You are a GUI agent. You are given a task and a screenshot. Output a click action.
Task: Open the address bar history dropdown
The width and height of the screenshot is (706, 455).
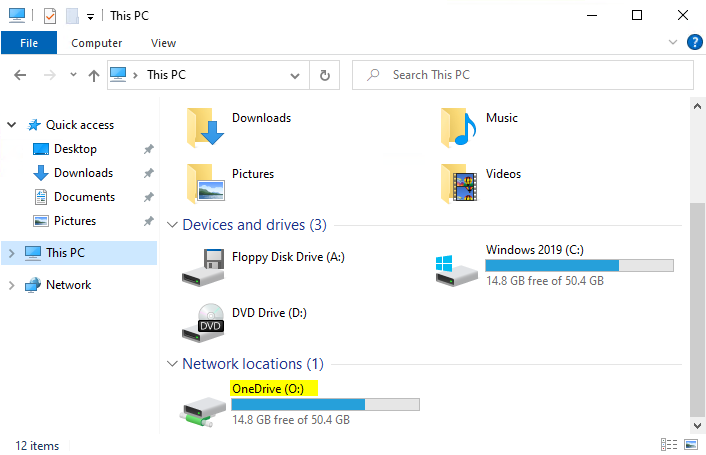point(295,75)
